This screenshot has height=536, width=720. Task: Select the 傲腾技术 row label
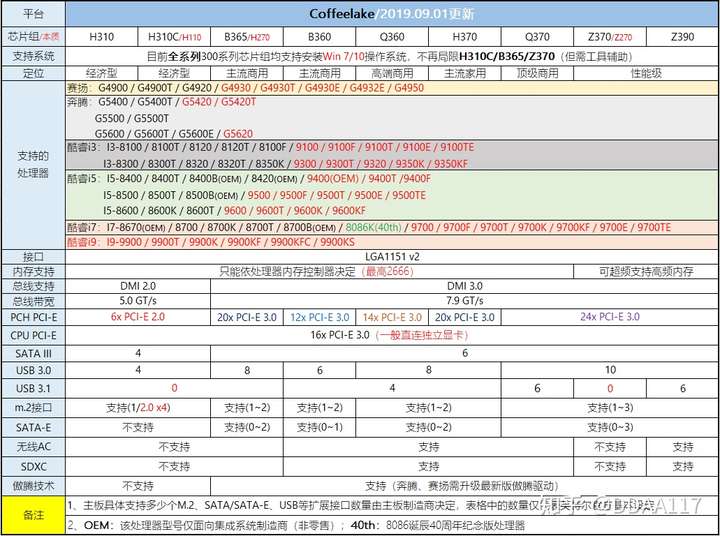[34, 486]
